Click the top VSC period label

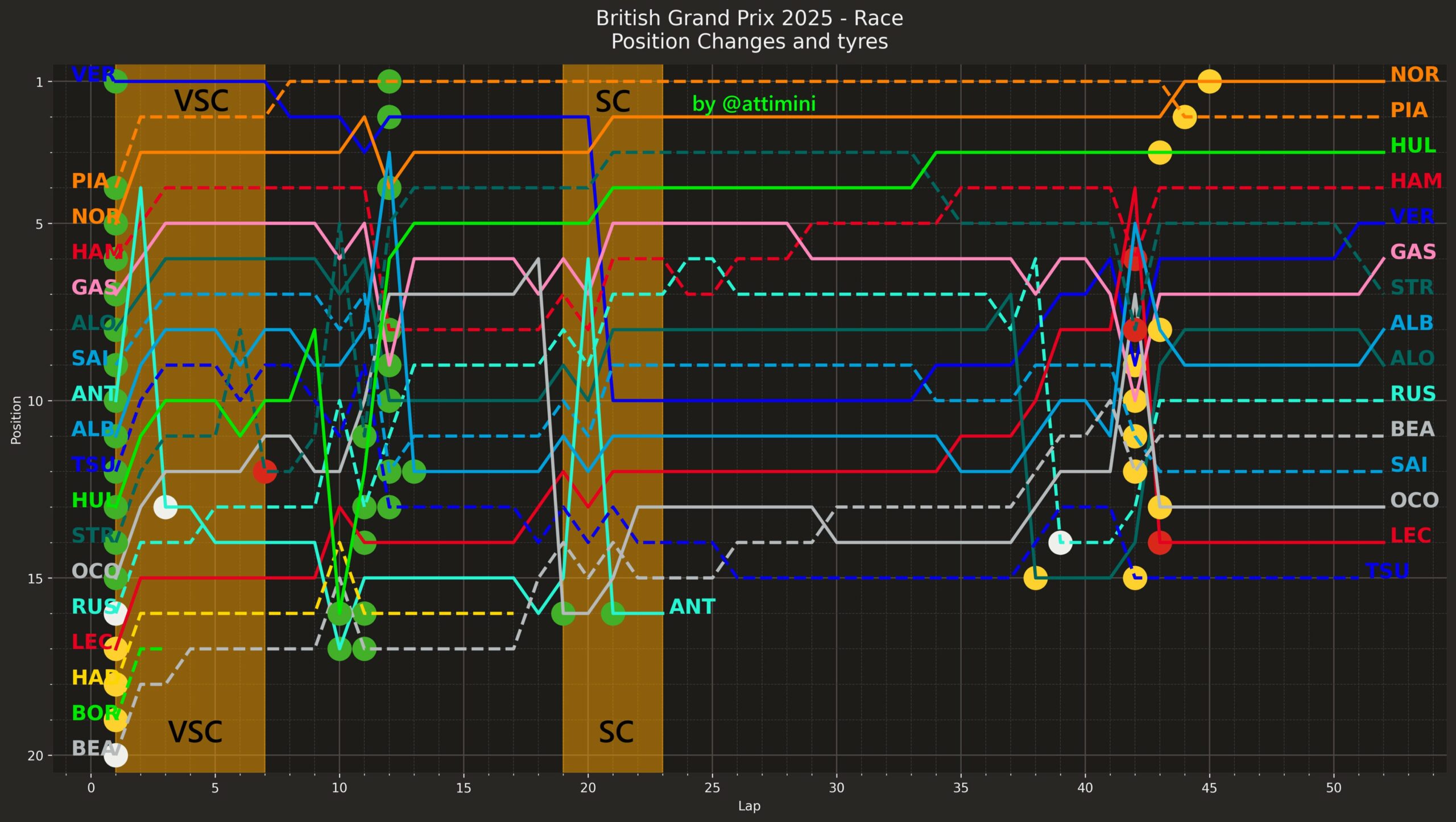pos(201,101)
